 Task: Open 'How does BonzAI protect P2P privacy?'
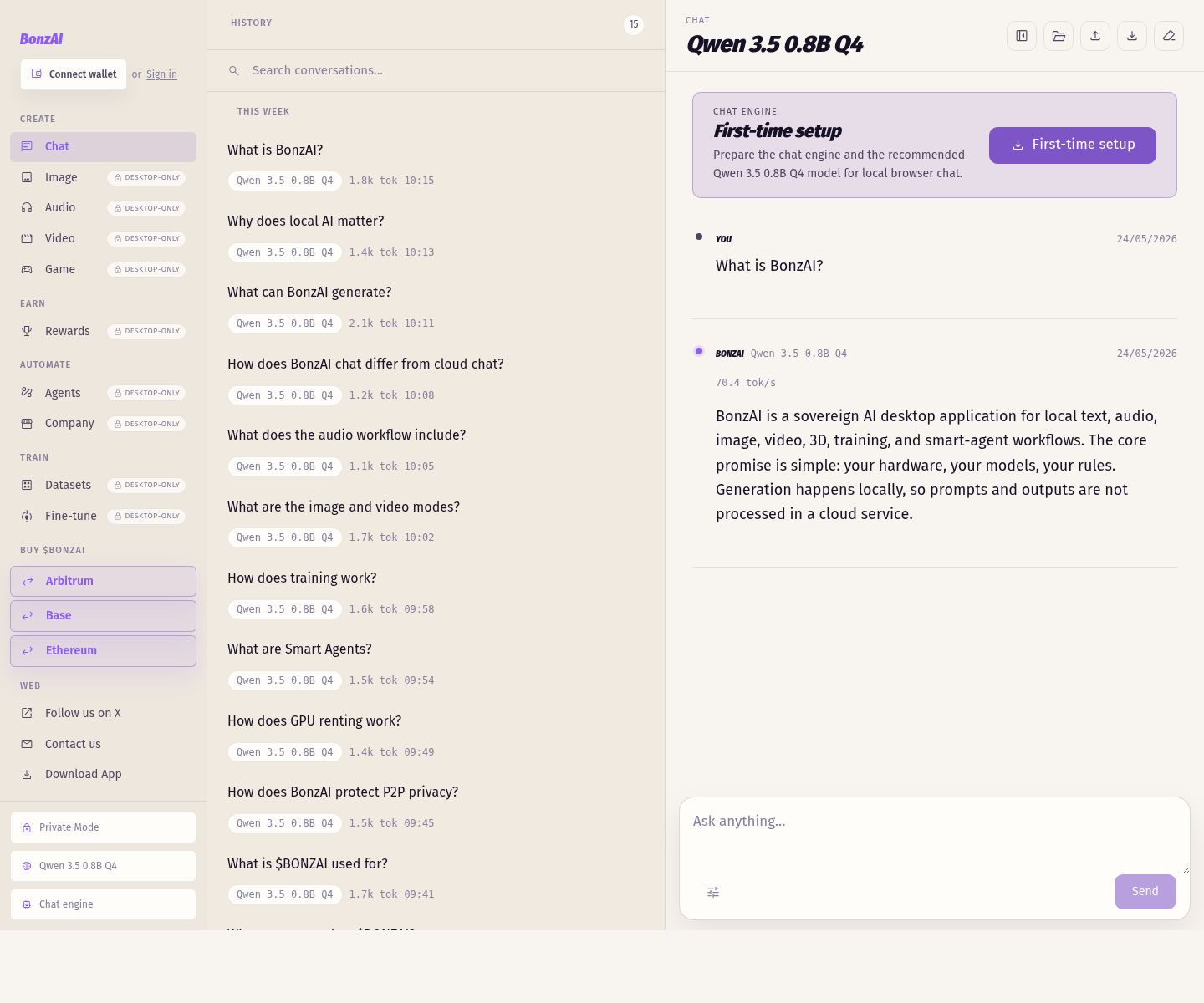coord(436,807)
